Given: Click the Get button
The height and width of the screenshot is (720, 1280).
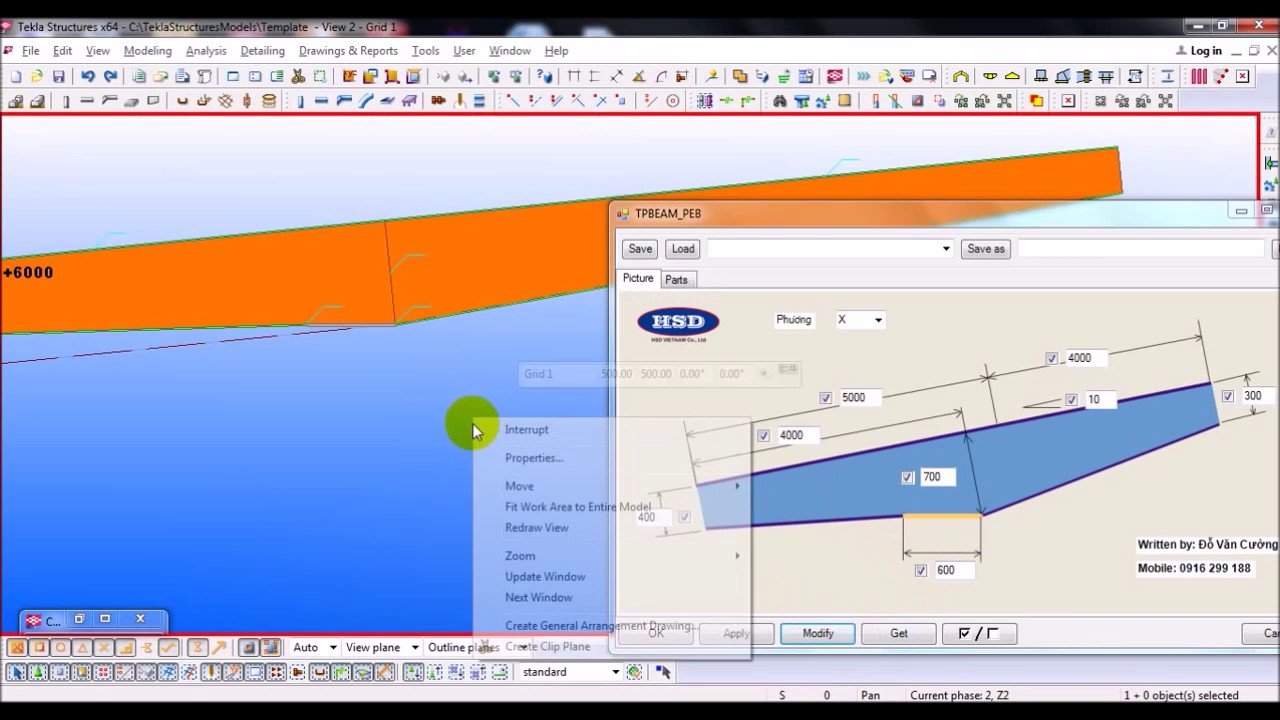Looking at the screenshot, I should [x=899, y=633].
